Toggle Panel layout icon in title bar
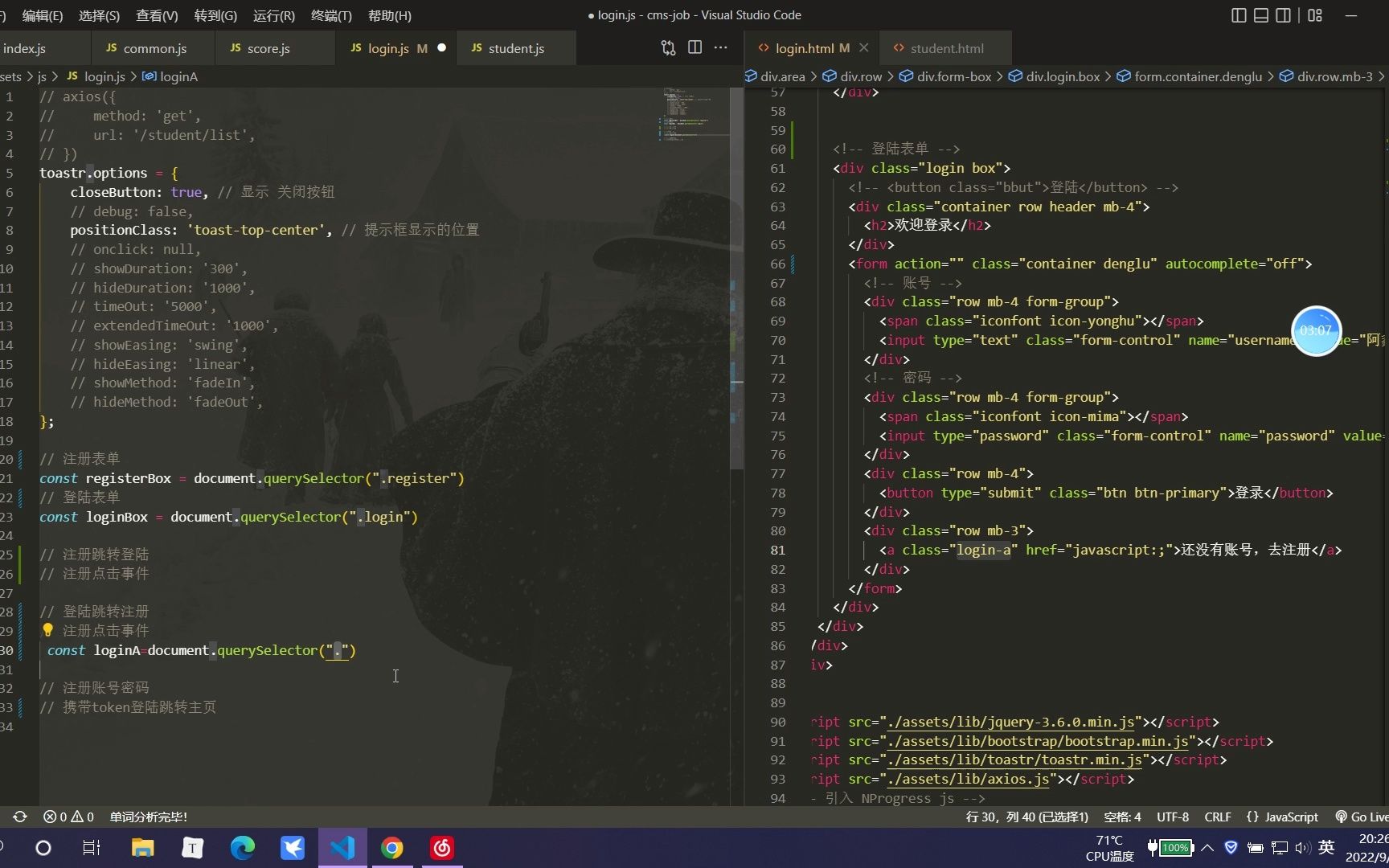 click(x=1261, y=15)
